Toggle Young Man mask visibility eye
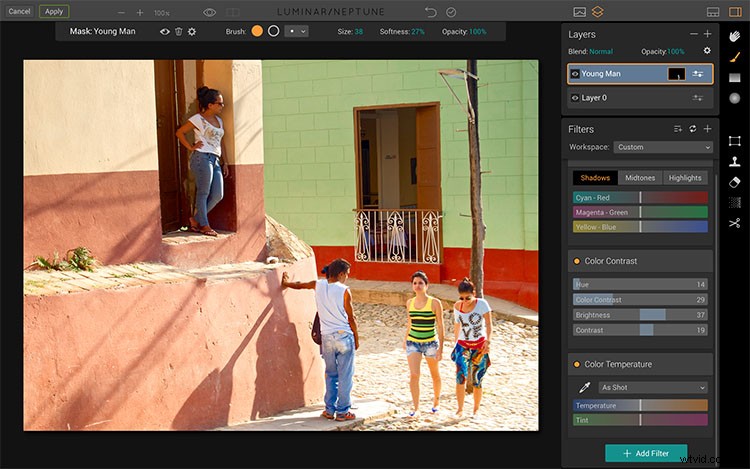The width and height of the screenshot is (750, 469). point(165,32)
